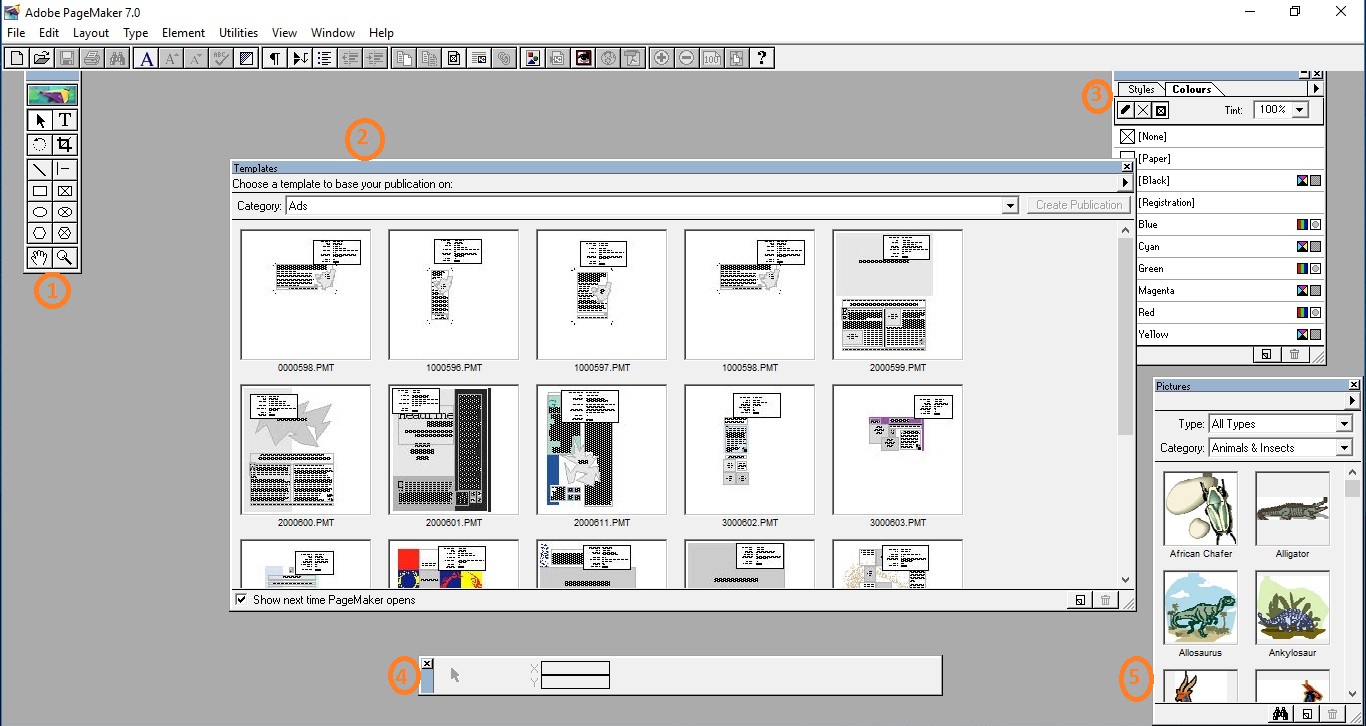Viewport: 1366px width, 726px height.
Task: Click the Bulleted List toolbar icon
Action: [x=324, y=57]
